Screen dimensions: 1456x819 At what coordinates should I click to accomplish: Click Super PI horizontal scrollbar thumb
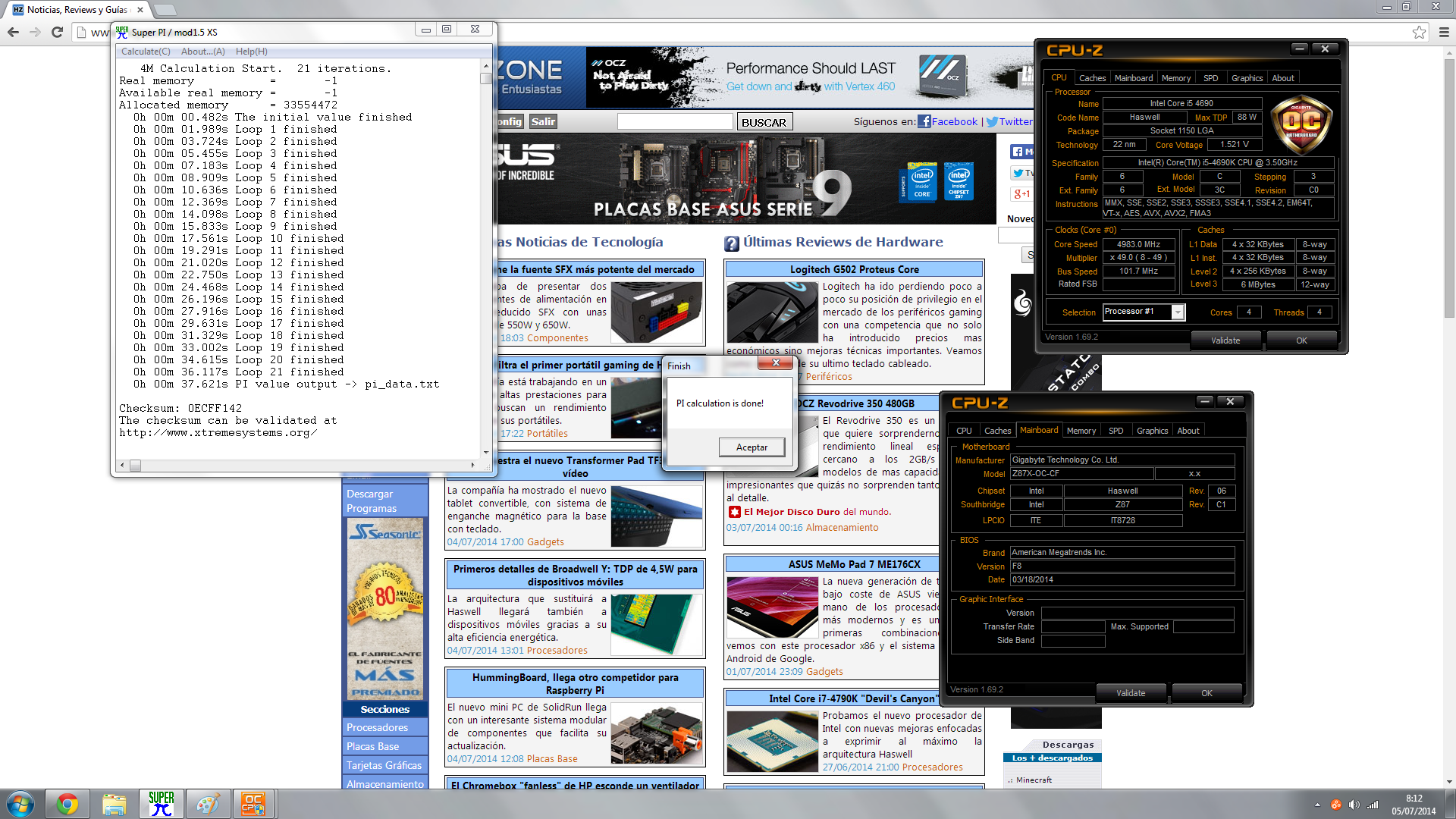(135, 466)
